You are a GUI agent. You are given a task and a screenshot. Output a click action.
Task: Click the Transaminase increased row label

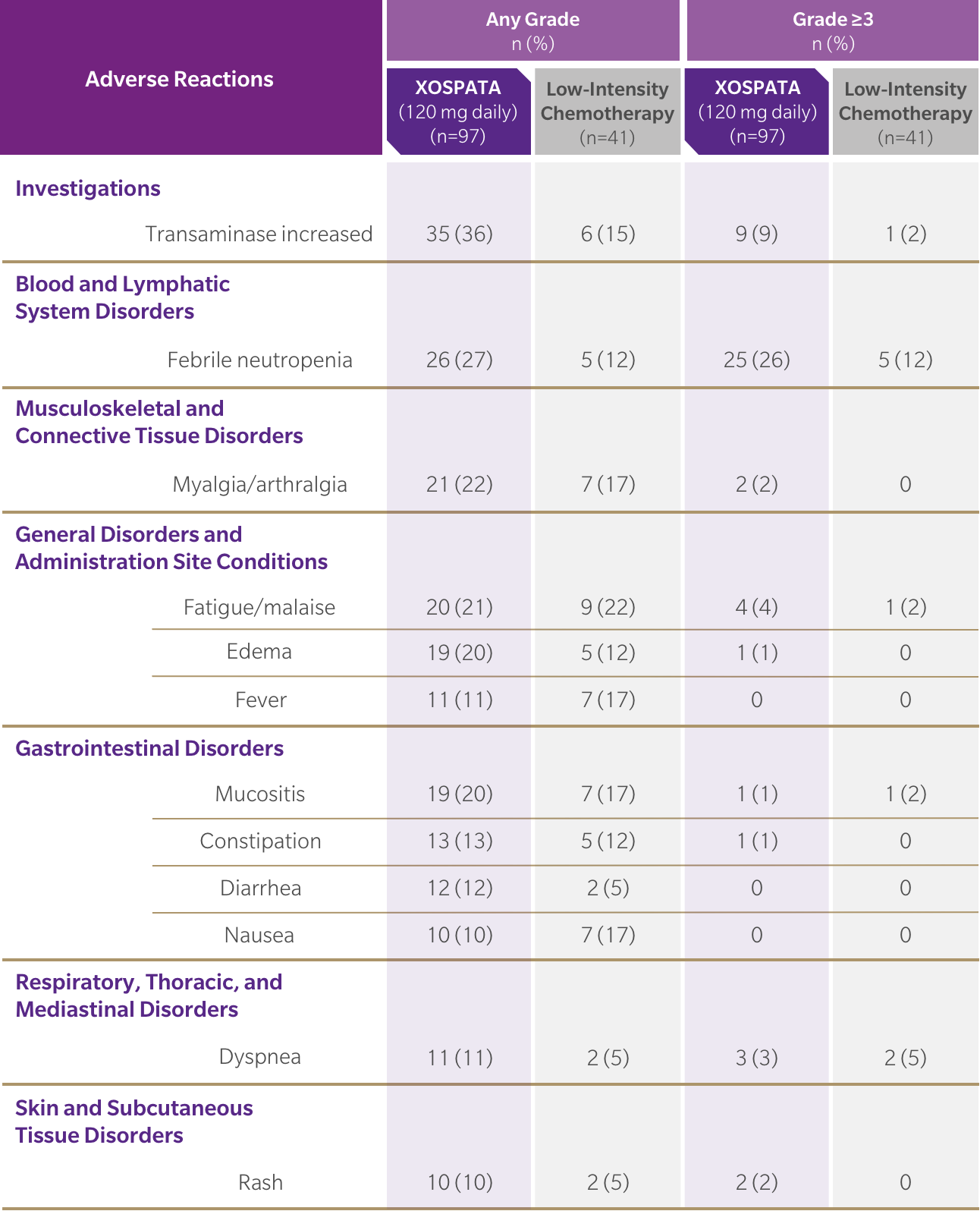(259, 234)
